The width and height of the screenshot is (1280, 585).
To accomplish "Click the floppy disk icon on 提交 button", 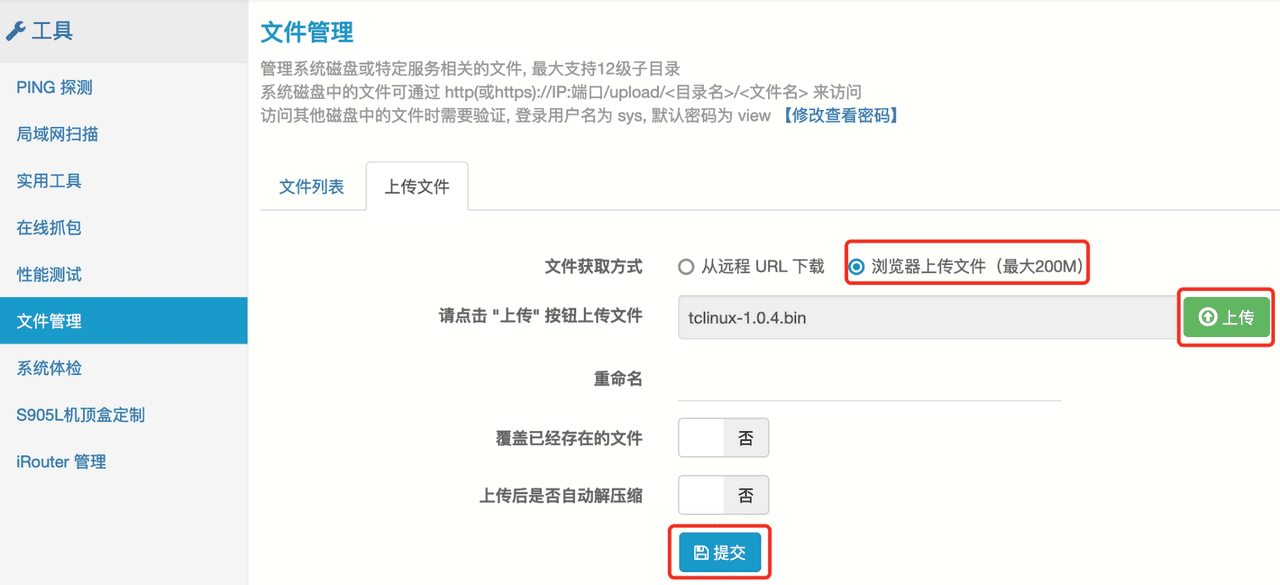I will [x=701, y=553].
